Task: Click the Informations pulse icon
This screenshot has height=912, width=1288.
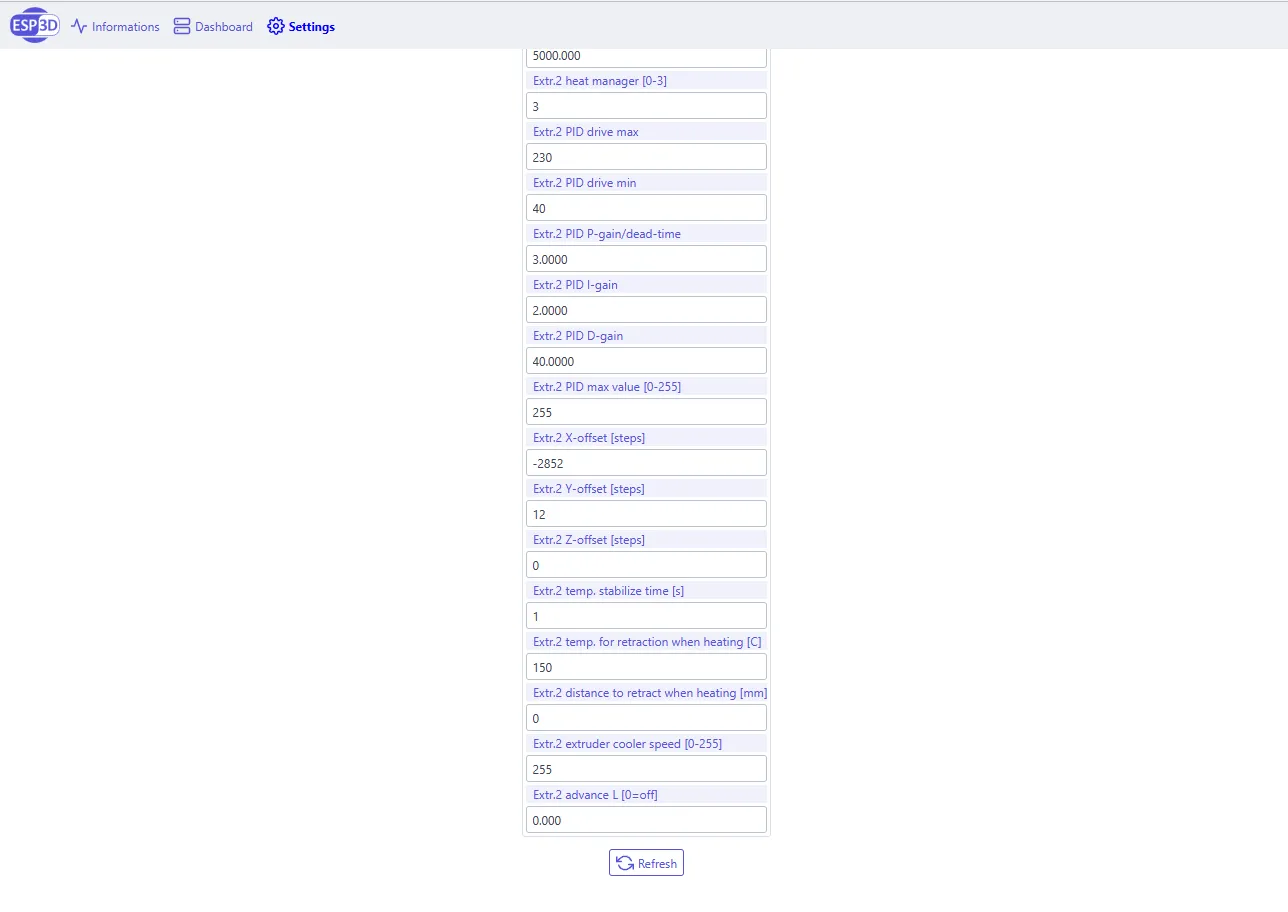Action: [79, 27]
